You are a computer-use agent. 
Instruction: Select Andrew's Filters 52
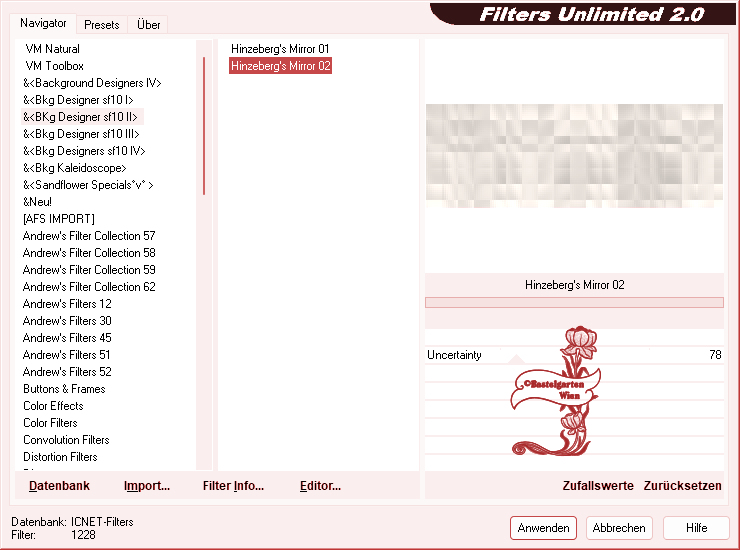tap(67, 372)
